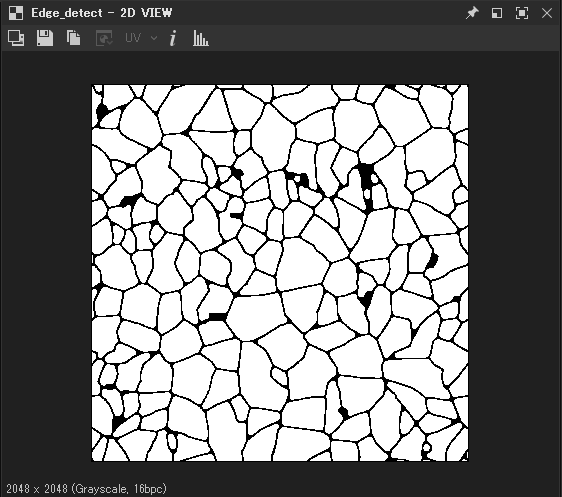
Task: Show image information with the italic i icon
Action: tap(173, 38)
